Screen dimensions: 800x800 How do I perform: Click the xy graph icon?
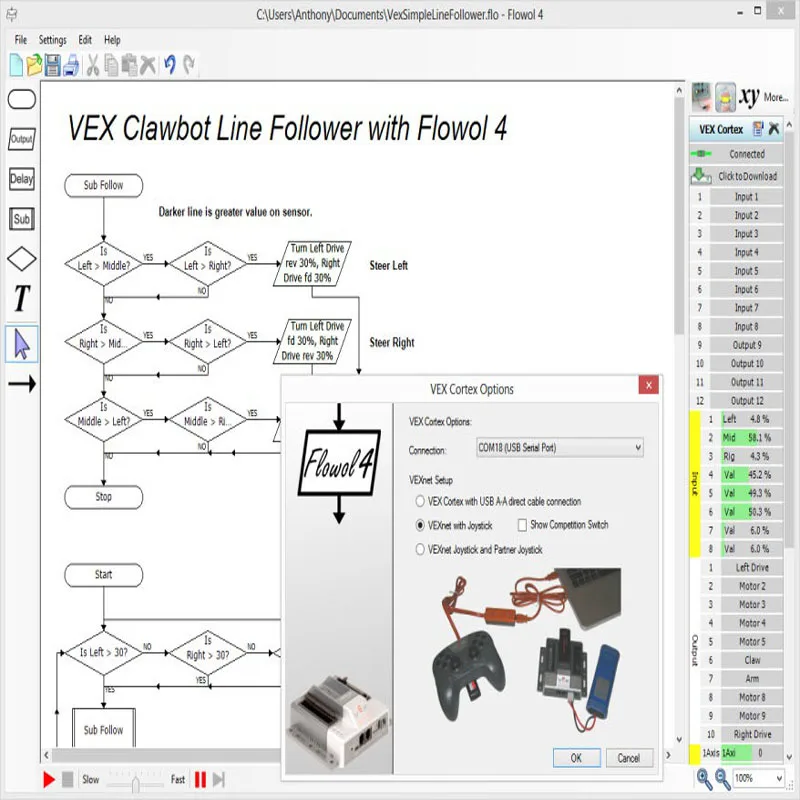point(749,96)
